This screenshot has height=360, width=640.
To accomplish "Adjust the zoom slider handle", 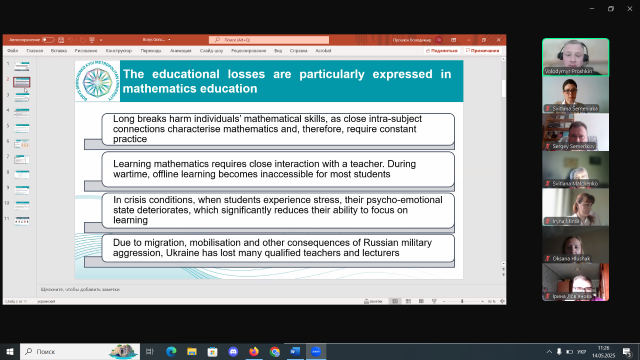I will (x=462, y=301).
